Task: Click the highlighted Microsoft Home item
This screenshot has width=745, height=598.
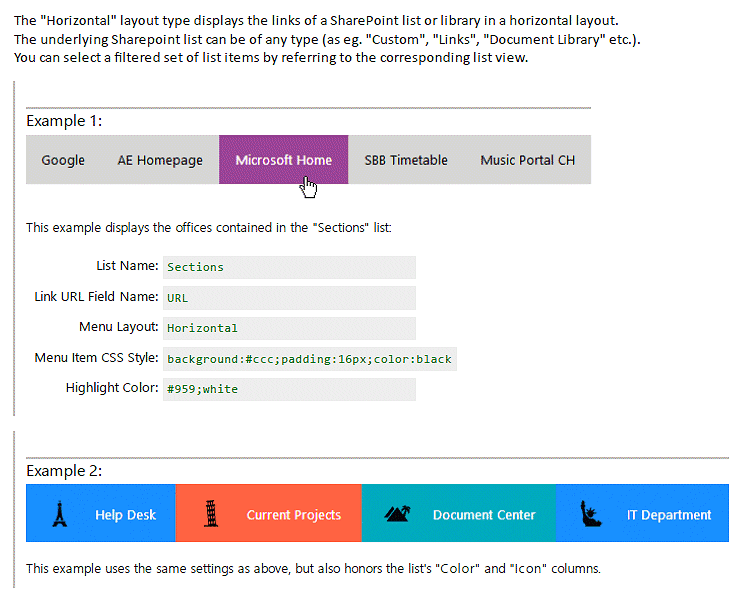Action: (283, 160)
